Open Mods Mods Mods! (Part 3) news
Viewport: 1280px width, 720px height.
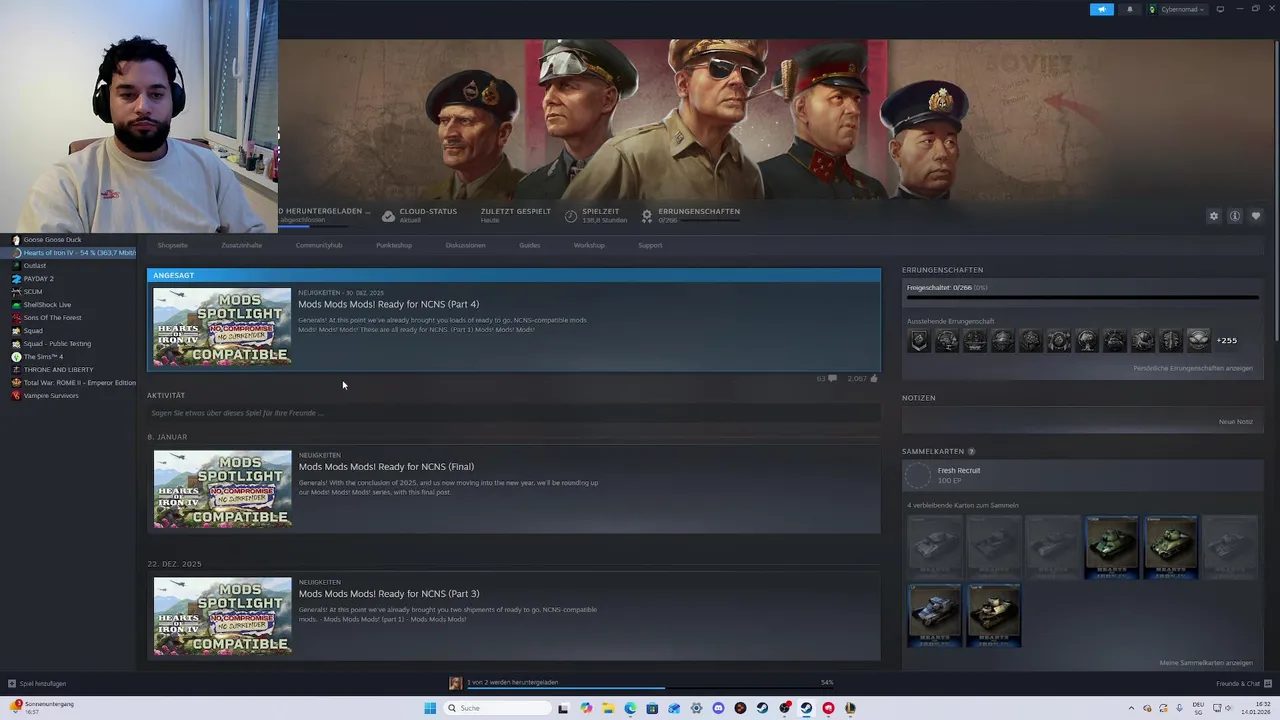click(x=389, y=594)
